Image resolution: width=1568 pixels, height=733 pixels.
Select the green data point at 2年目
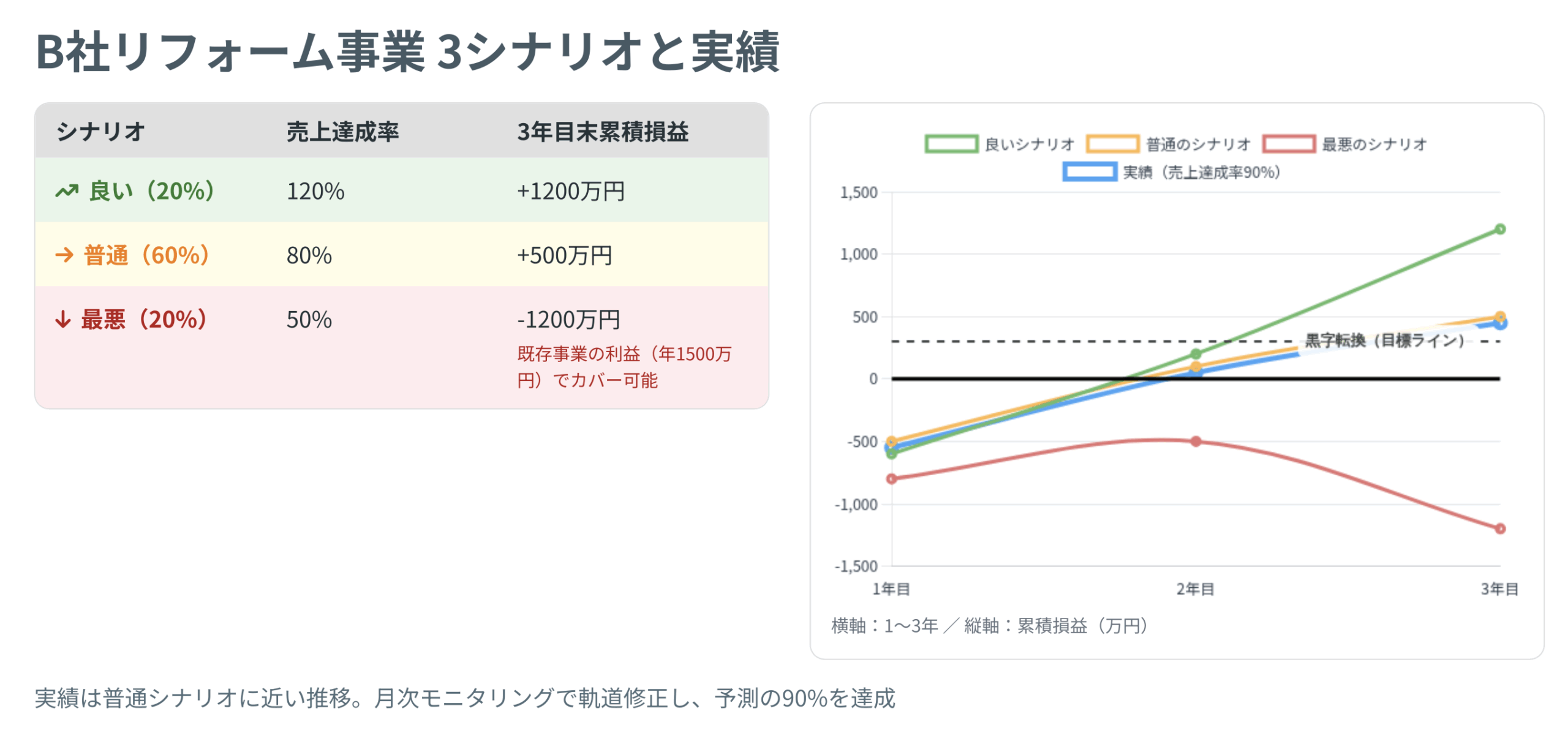[1196, 354]
